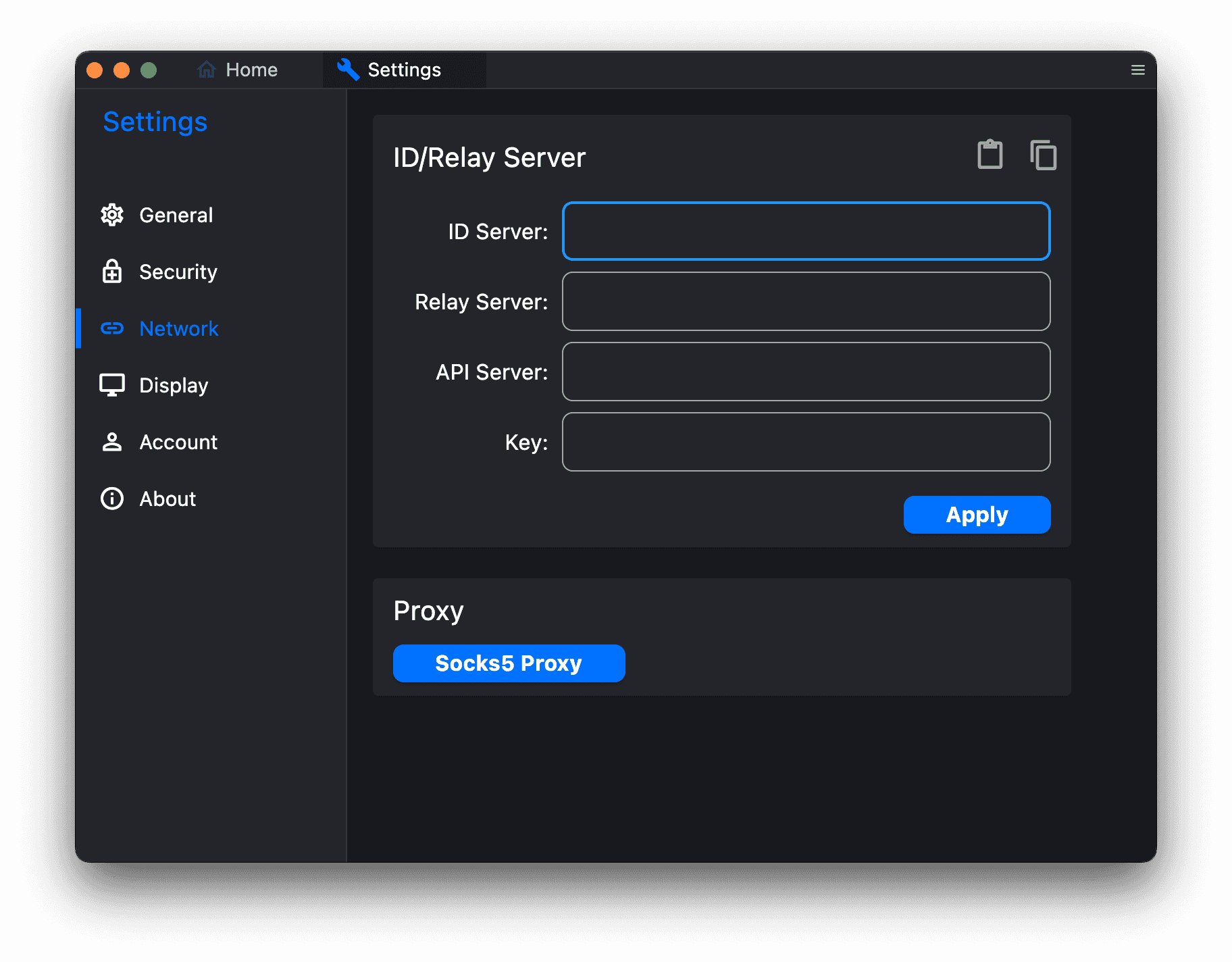This screenshot has width=1232, height=962.
Task: Click the Network link icon
Action: [112, 328]
